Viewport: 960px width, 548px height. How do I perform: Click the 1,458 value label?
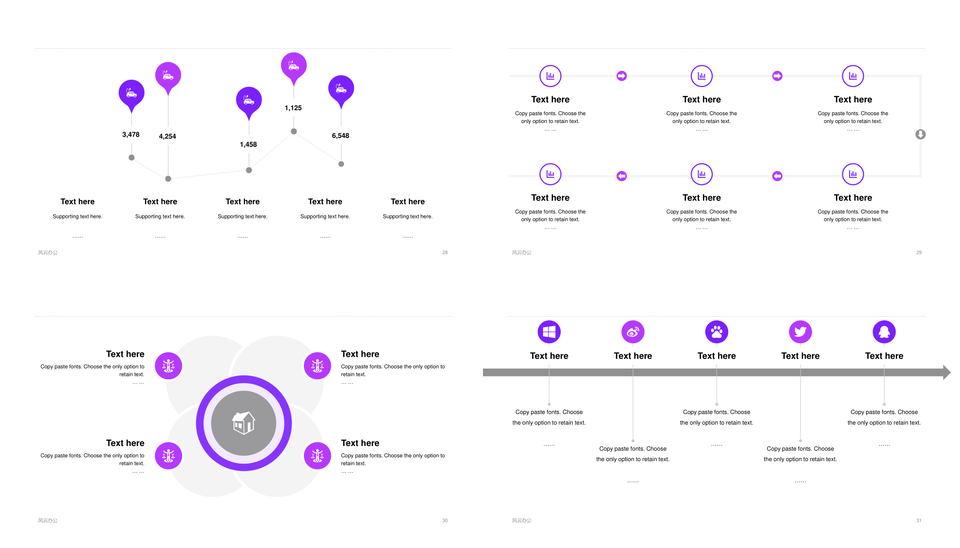[248, 145]
